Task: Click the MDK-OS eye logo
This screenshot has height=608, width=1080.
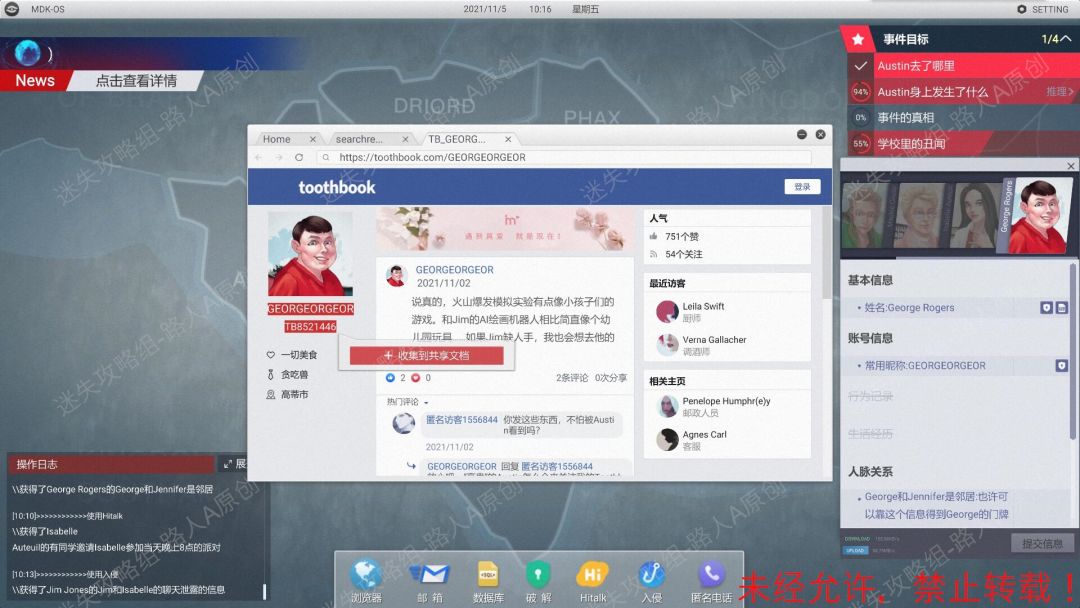Action: pyautogui.click(x=12, y=9)
